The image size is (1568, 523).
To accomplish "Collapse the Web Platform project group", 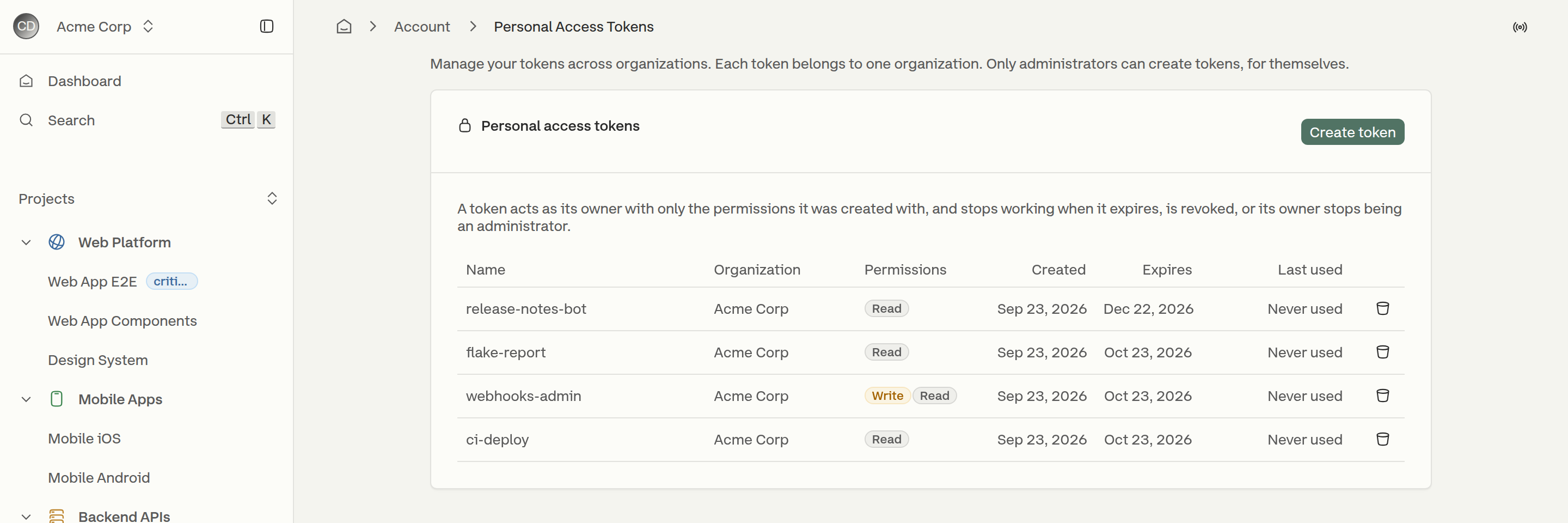I will [26, 242].
